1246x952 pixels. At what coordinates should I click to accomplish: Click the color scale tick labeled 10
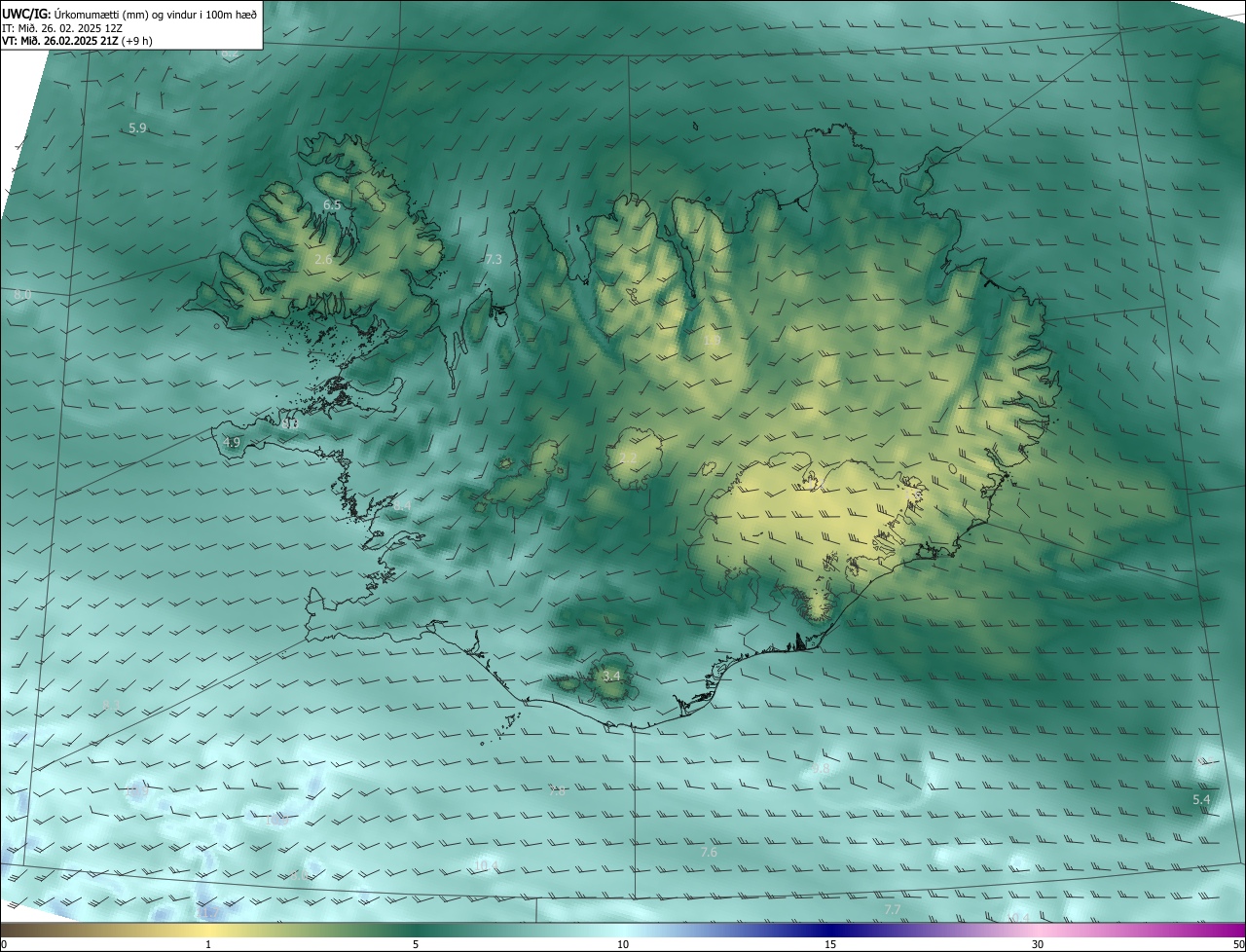(623, 944)
